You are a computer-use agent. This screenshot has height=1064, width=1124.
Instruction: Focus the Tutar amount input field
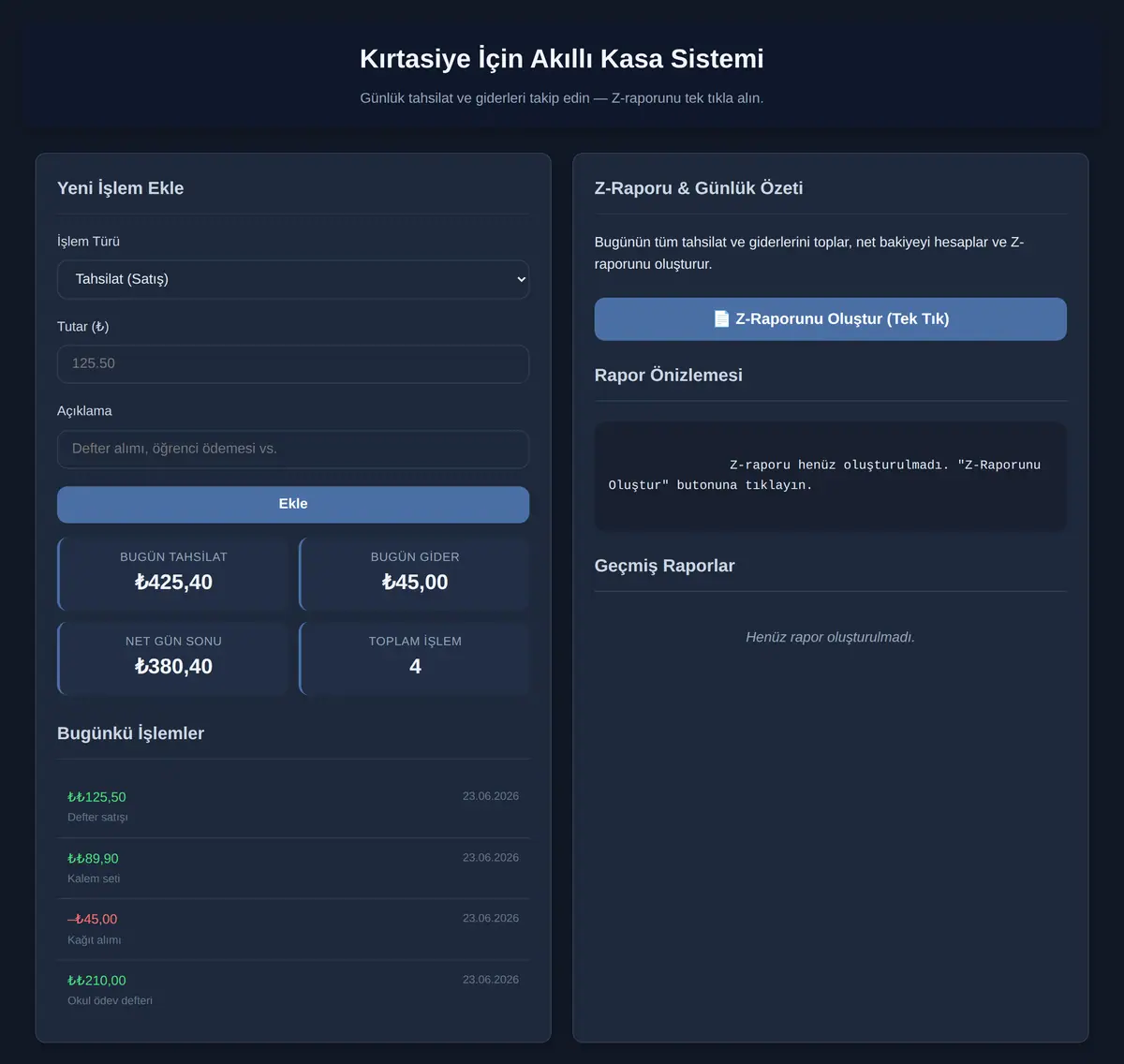pyautogui.click(x=293, y=363)
